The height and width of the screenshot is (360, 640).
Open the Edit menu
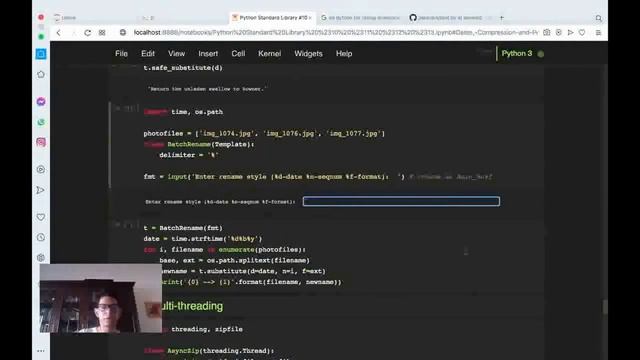click(148, 53)
